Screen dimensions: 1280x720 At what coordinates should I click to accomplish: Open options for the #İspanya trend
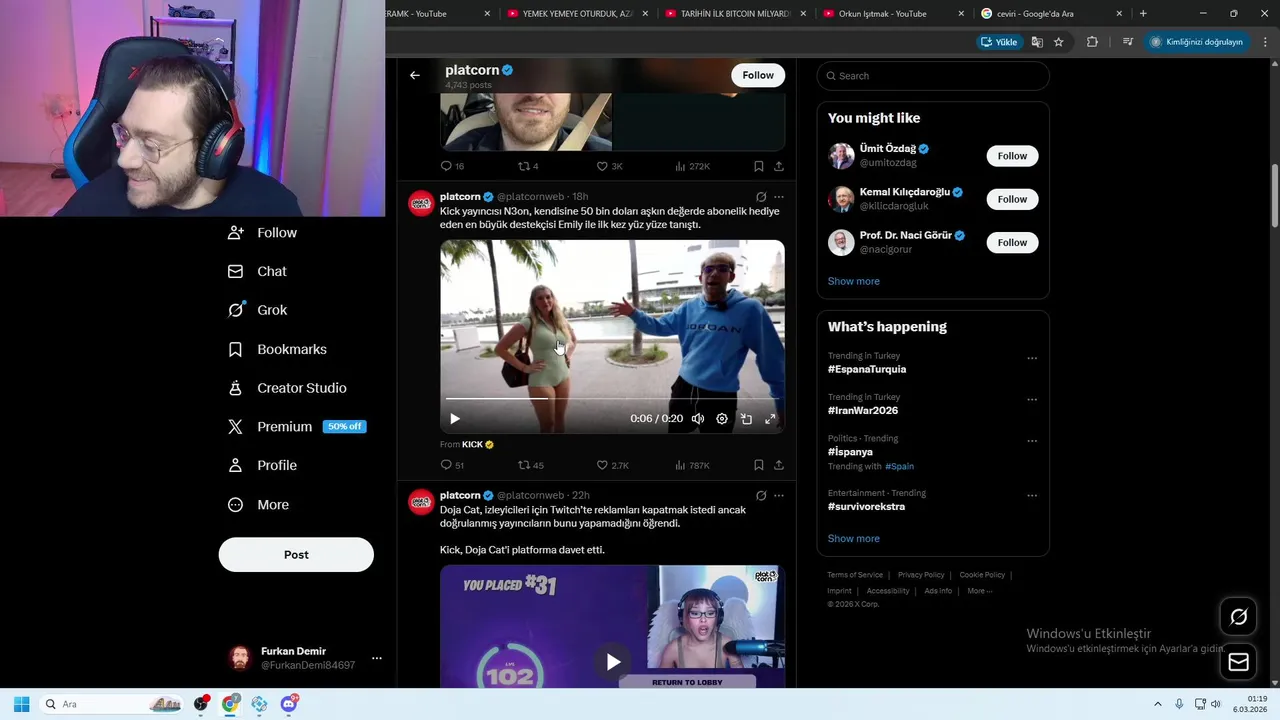coord(1032,441)
